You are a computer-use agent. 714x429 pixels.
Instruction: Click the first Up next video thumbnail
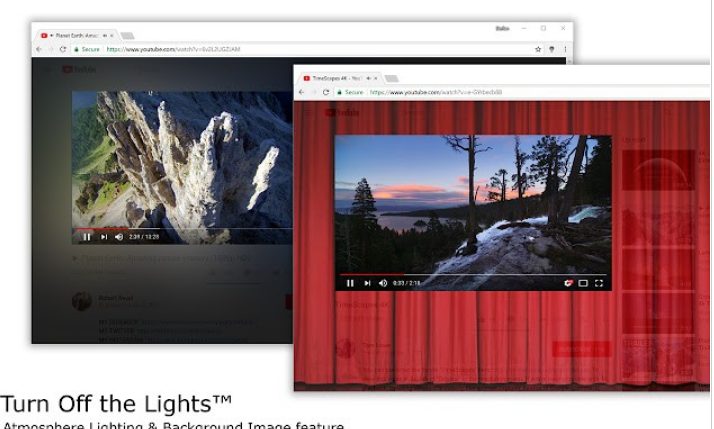(x=658, y=170)
